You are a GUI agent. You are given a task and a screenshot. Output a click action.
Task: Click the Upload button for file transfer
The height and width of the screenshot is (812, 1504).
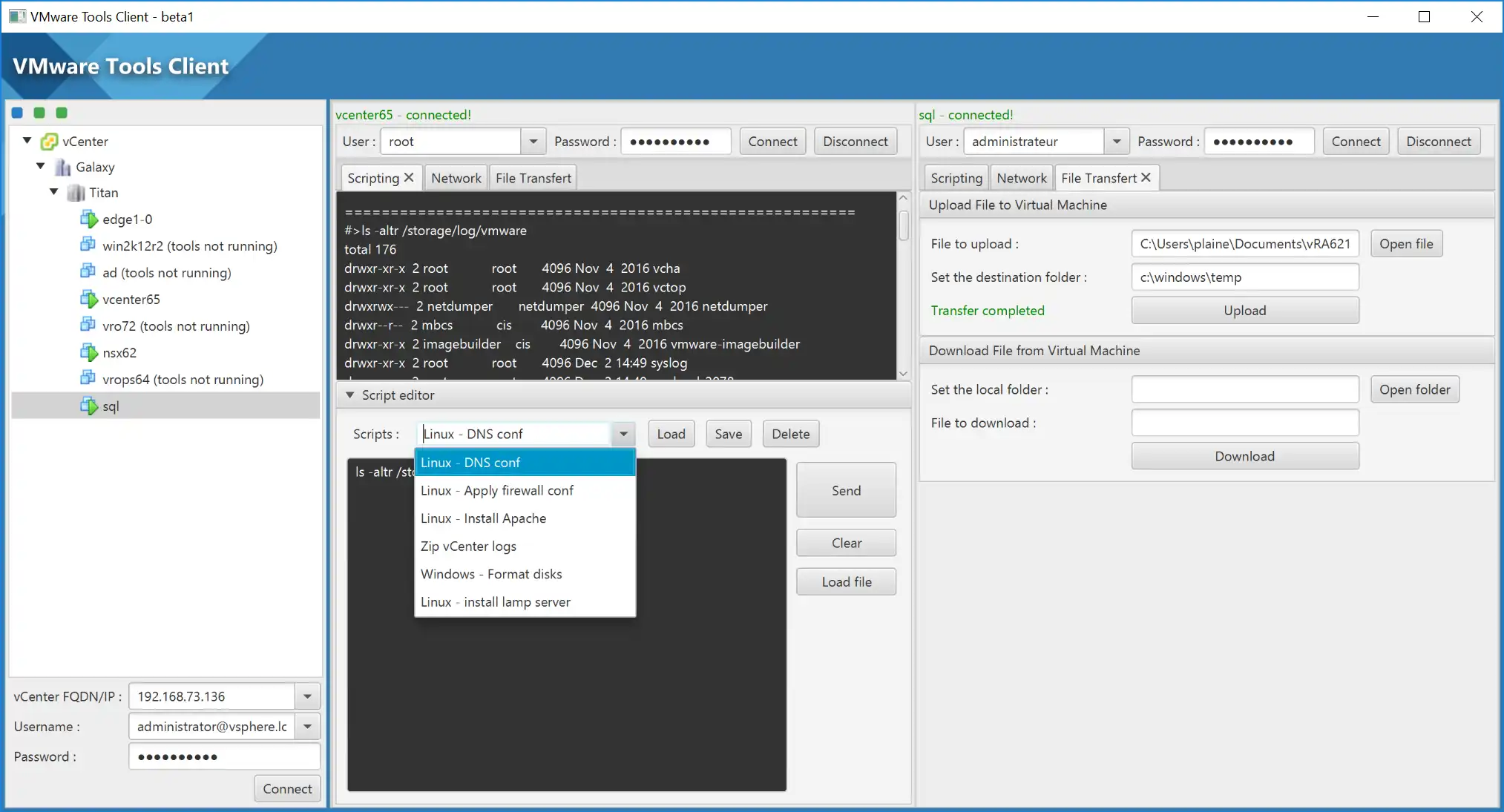click(1244, 310)
